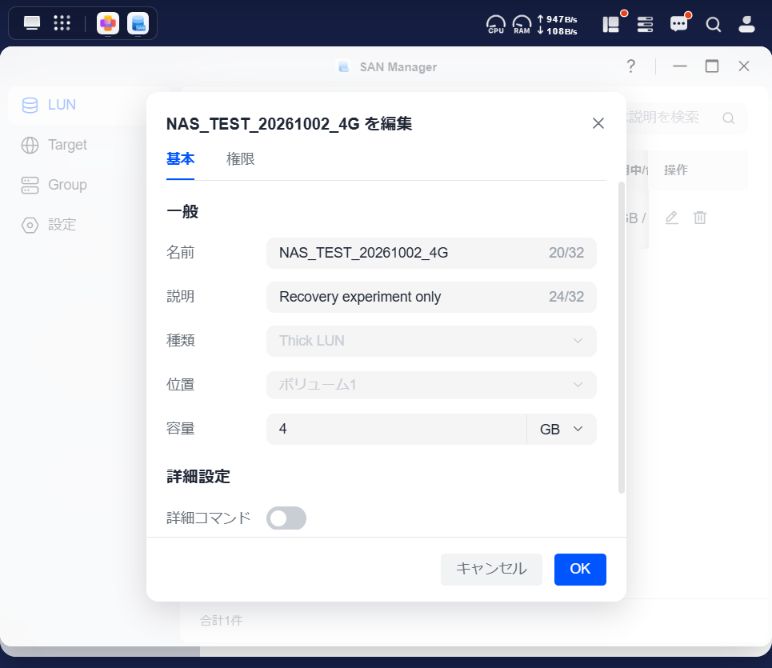
Task: Open SAN Manager help question mark
Action: pyautogui.click(x=631, y=66)
